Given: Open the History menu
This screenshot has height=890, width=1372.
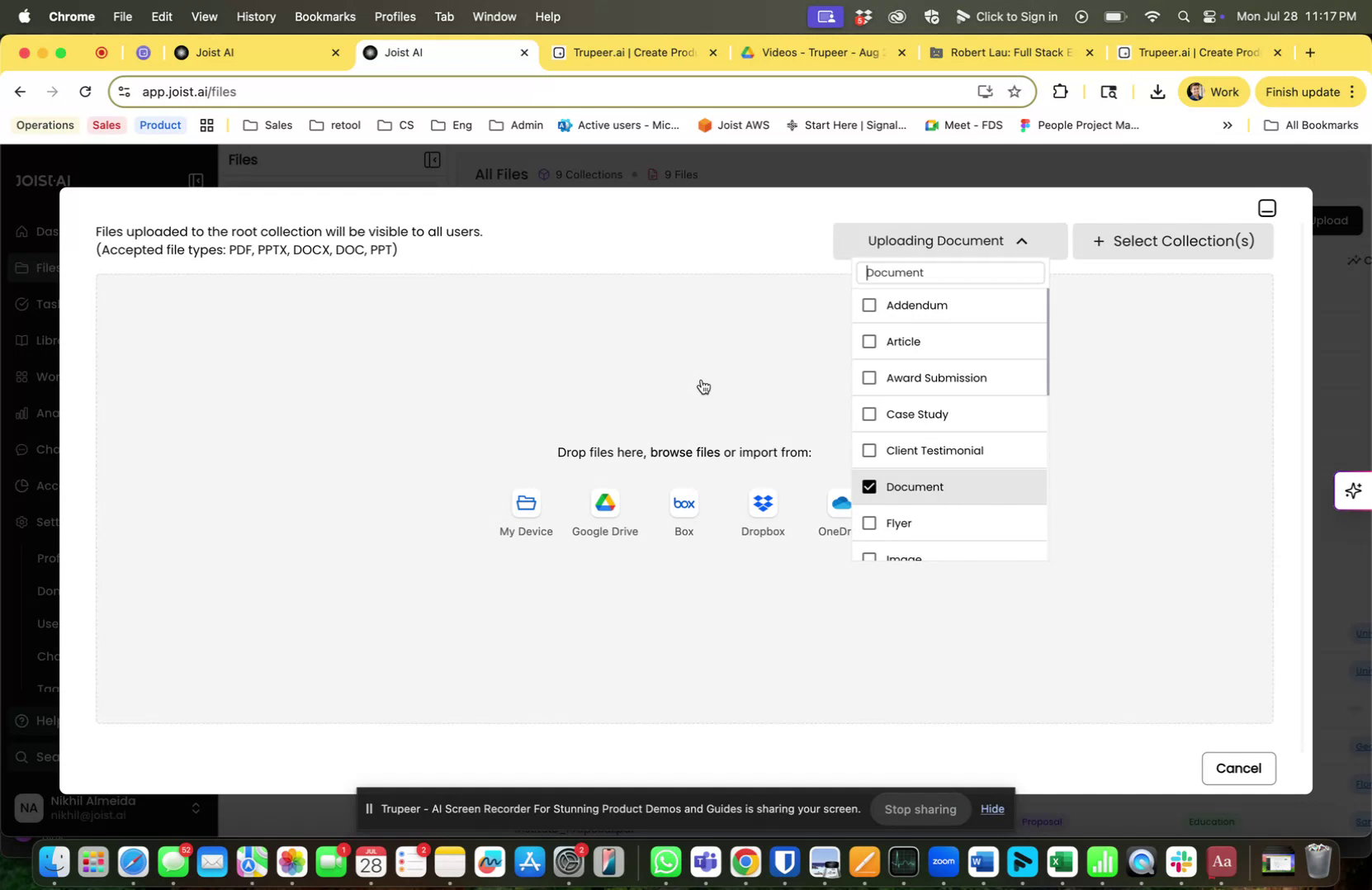Looking at the screenshot, I should 255,17.
